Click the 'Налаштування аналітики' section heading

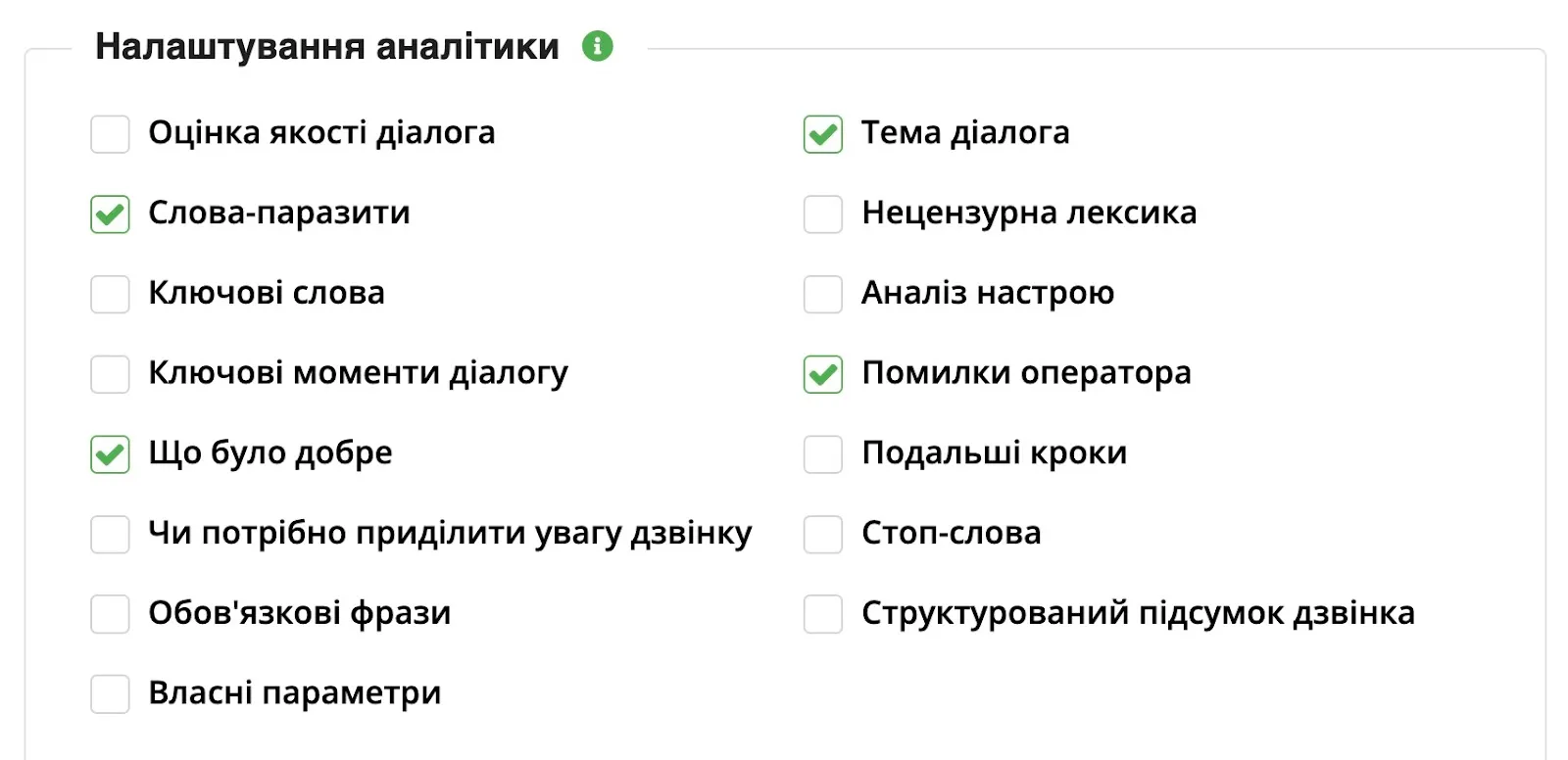coord(325,45)
